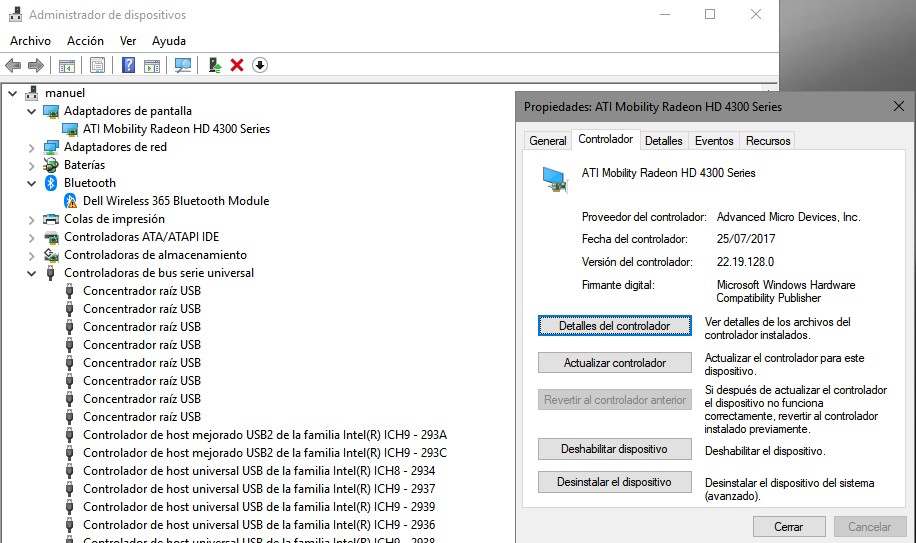Click the red X uninstall device icon
Screen dimensions: 916x543
click(237, 65)
